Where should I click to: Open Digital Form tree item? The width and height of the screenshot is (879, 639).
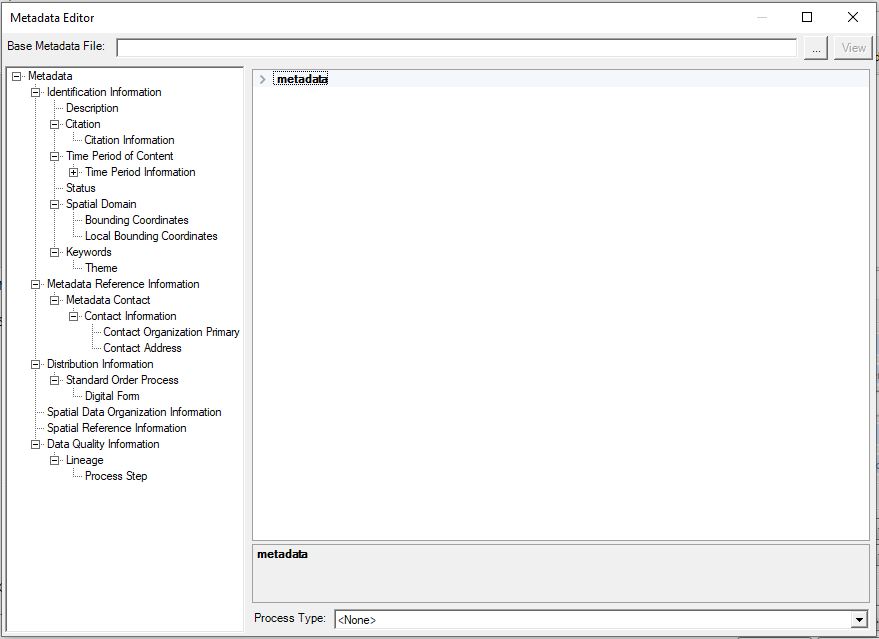[x=112, y=396]
